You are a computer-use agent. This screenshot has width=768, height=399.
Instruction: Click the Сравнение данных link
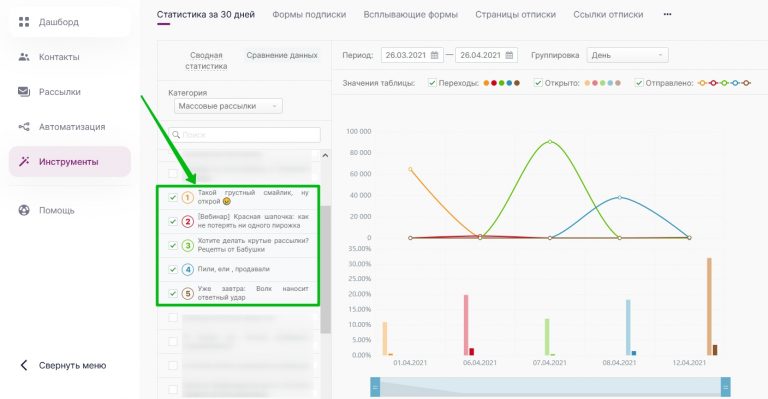click(282, 55)
